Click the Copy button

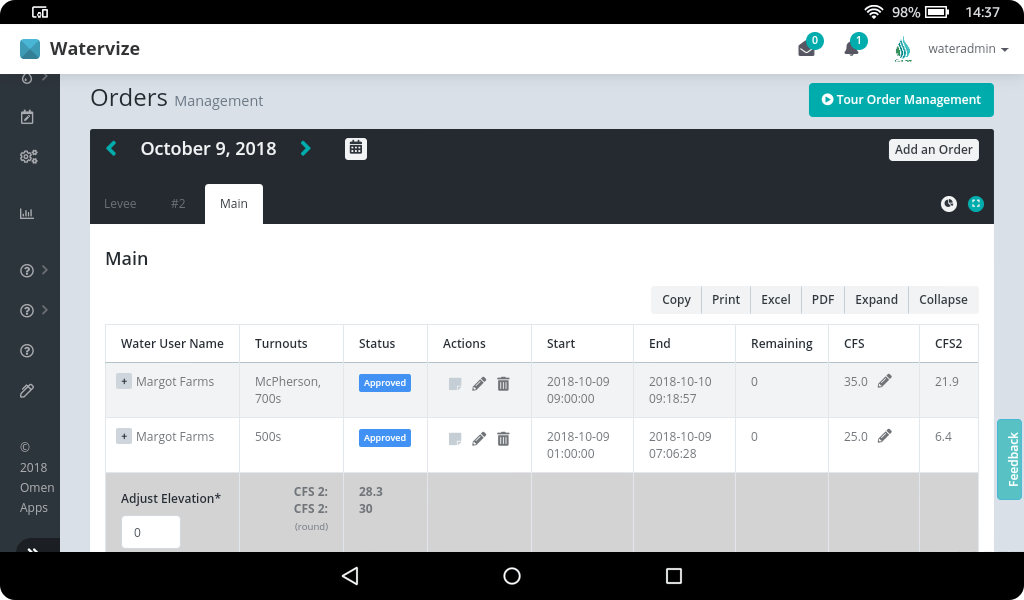click(676, 300)
